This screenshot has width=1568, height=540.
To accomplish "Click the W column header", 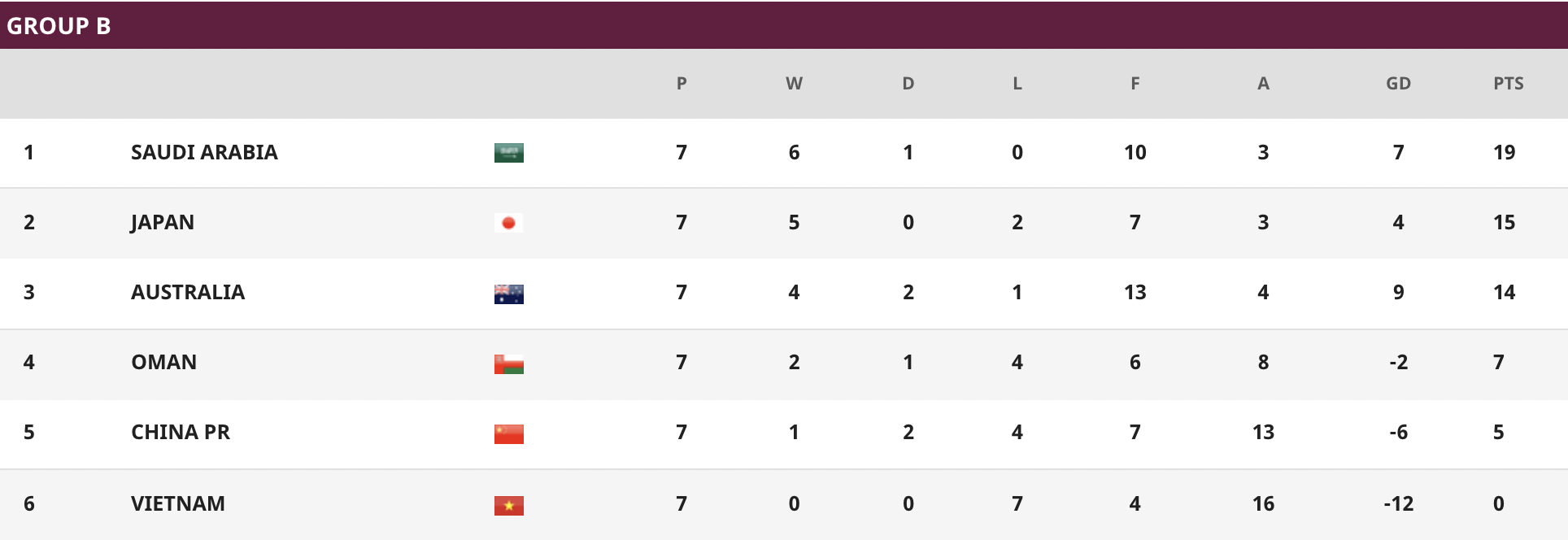I will tap(795, 83).
